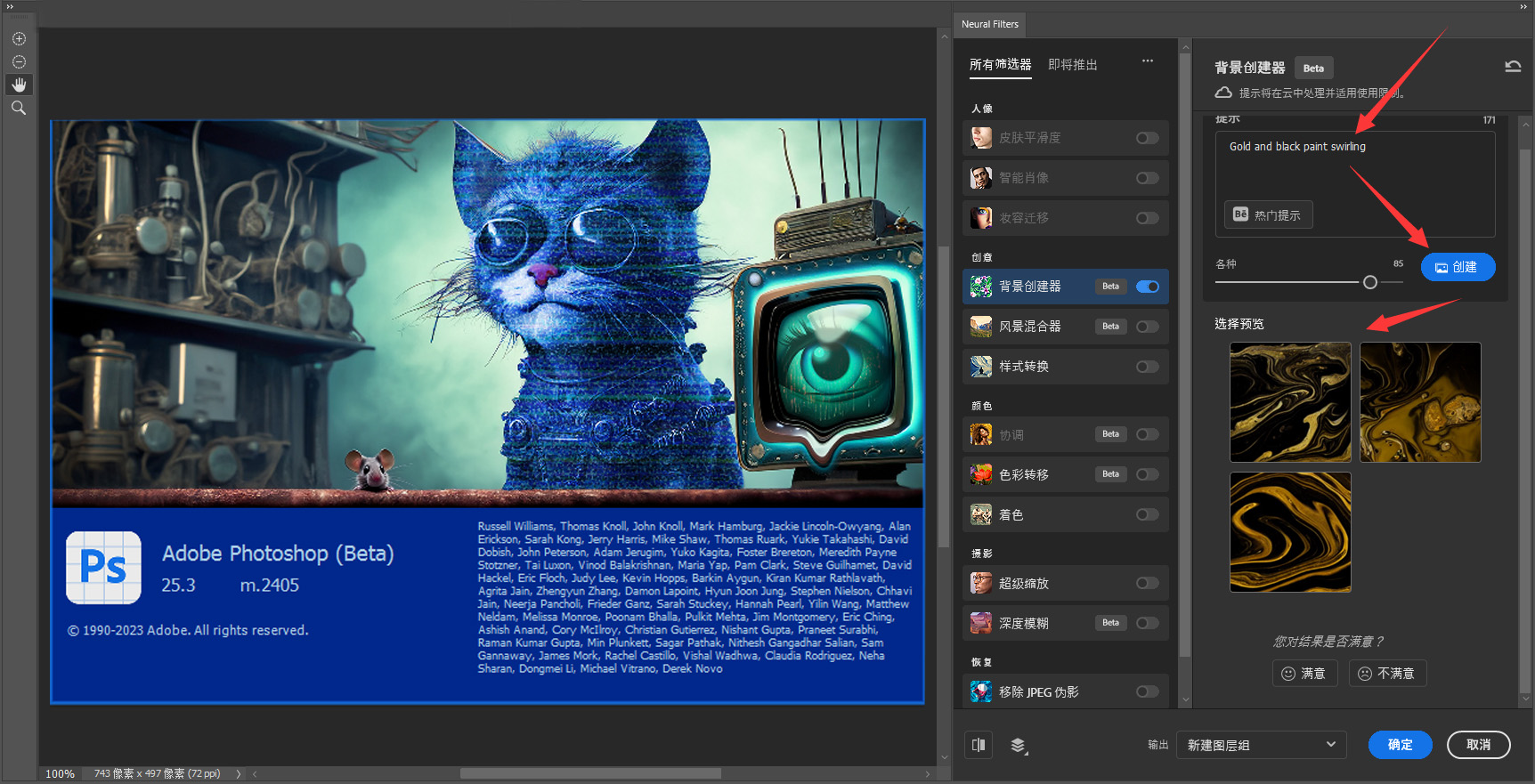Select the first gold-black swirl preview thumbnail

coord(1290,402)
